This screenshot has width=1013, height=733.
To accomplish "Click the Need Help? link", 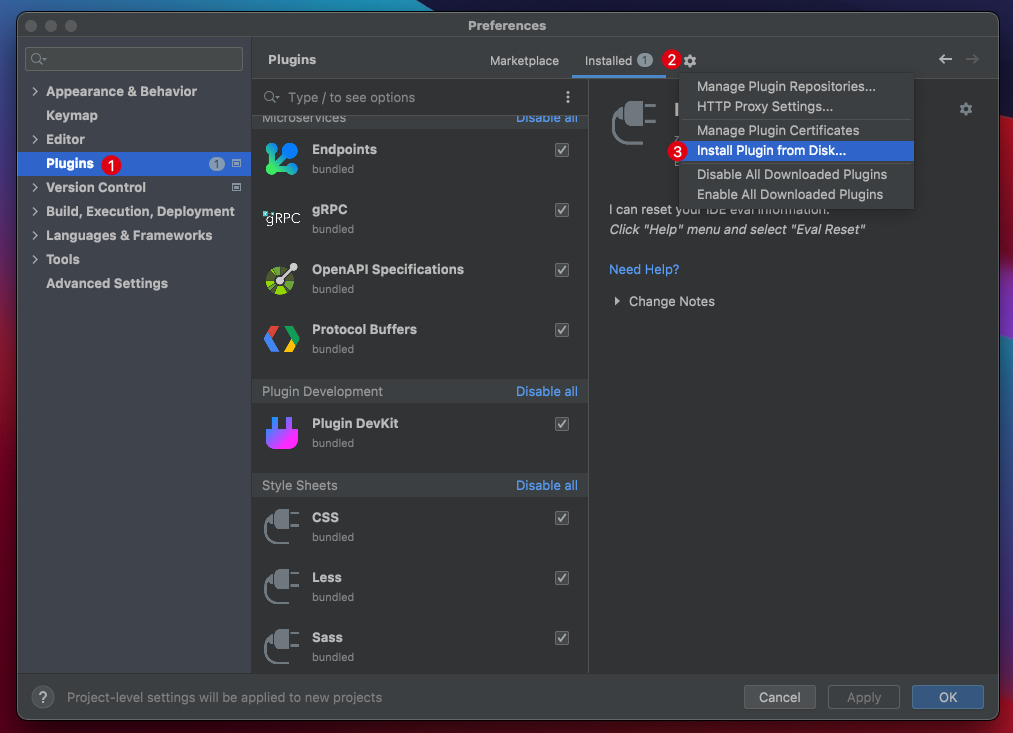I will 644,269.
